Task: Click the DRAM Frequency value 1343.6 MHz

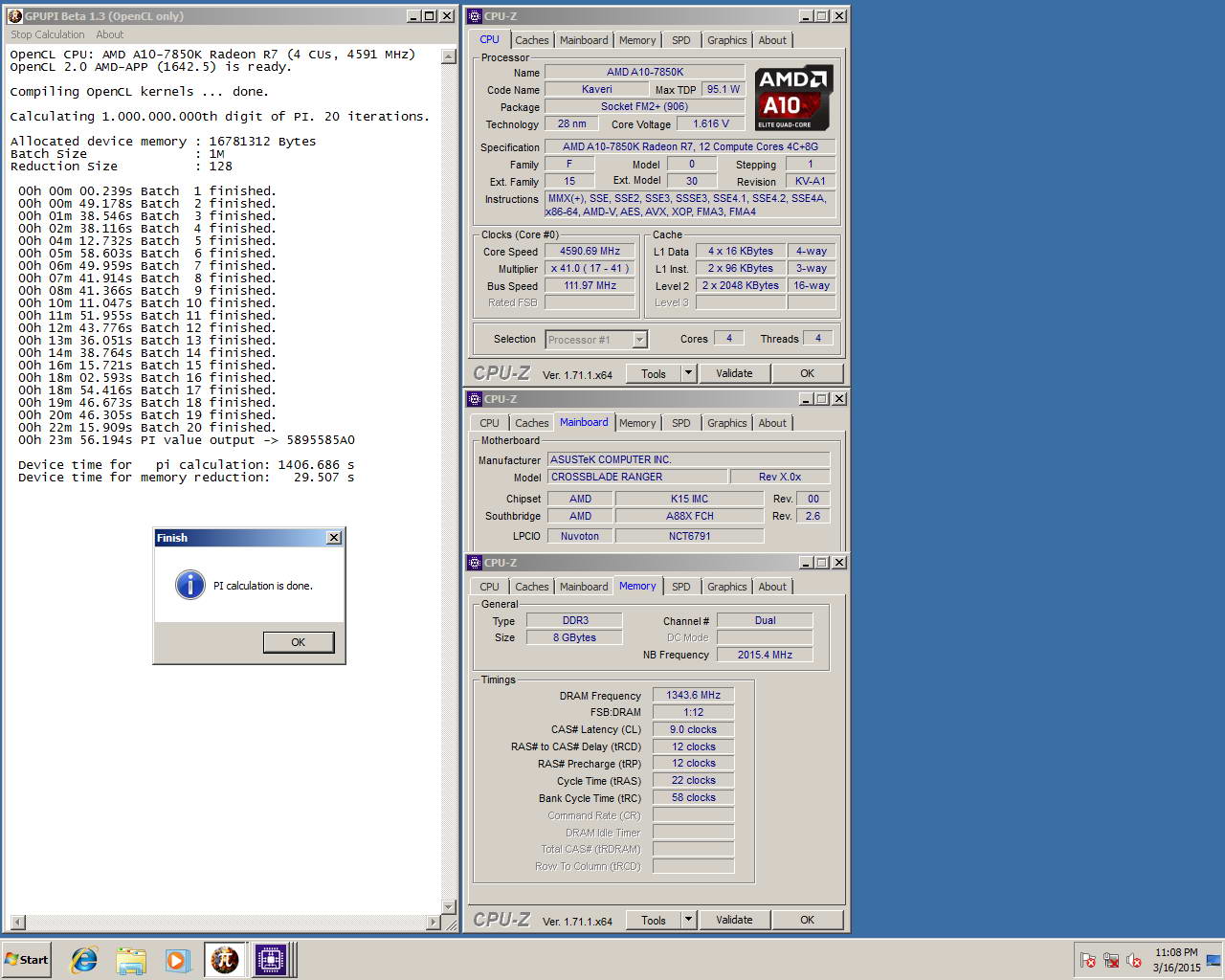Action: point(693,695)
